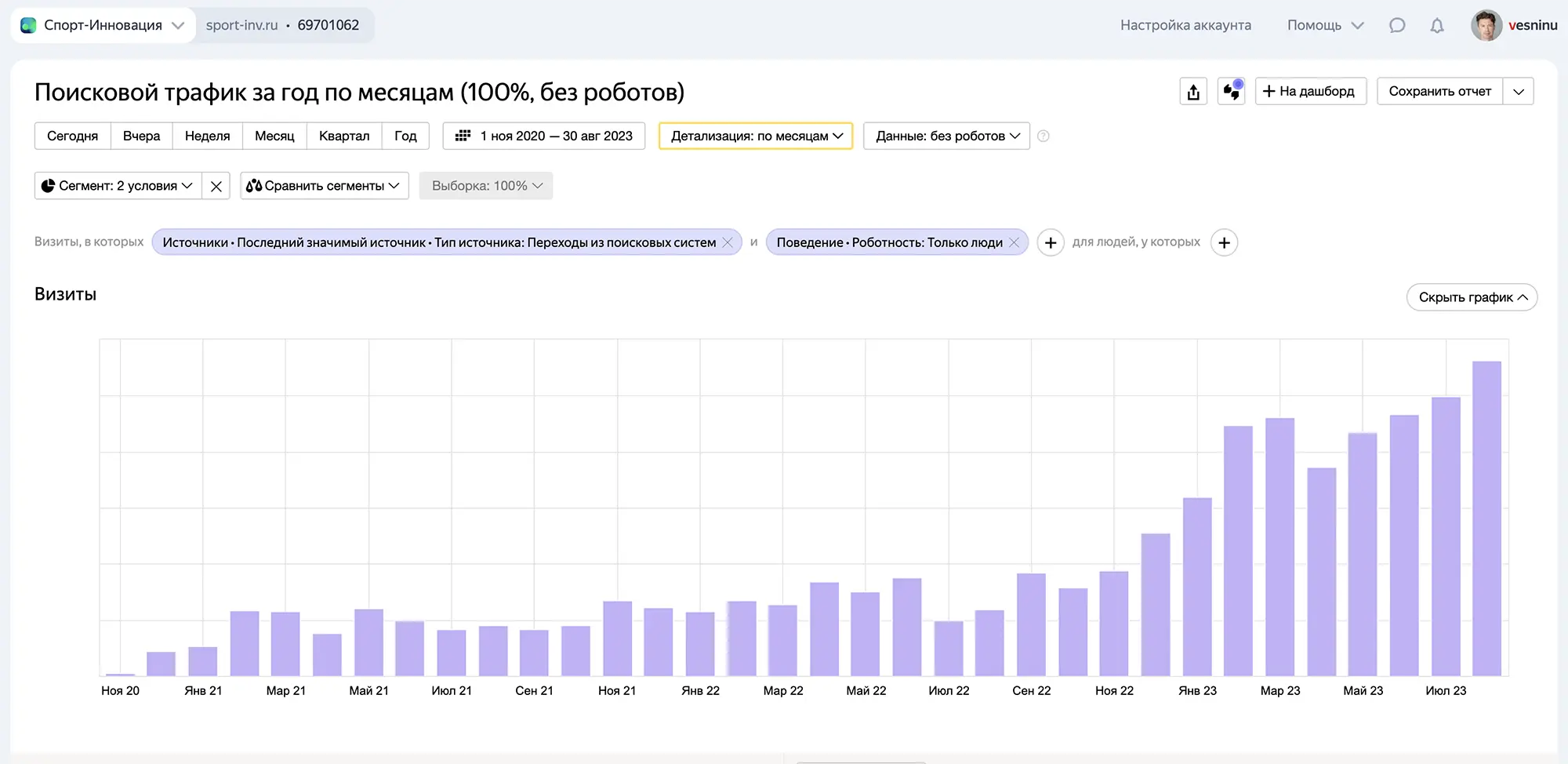Image resolution: width=1568 pixels, height=764 pixels.
Task: Click the export/share report icon
Action: tap(1193, 91)
